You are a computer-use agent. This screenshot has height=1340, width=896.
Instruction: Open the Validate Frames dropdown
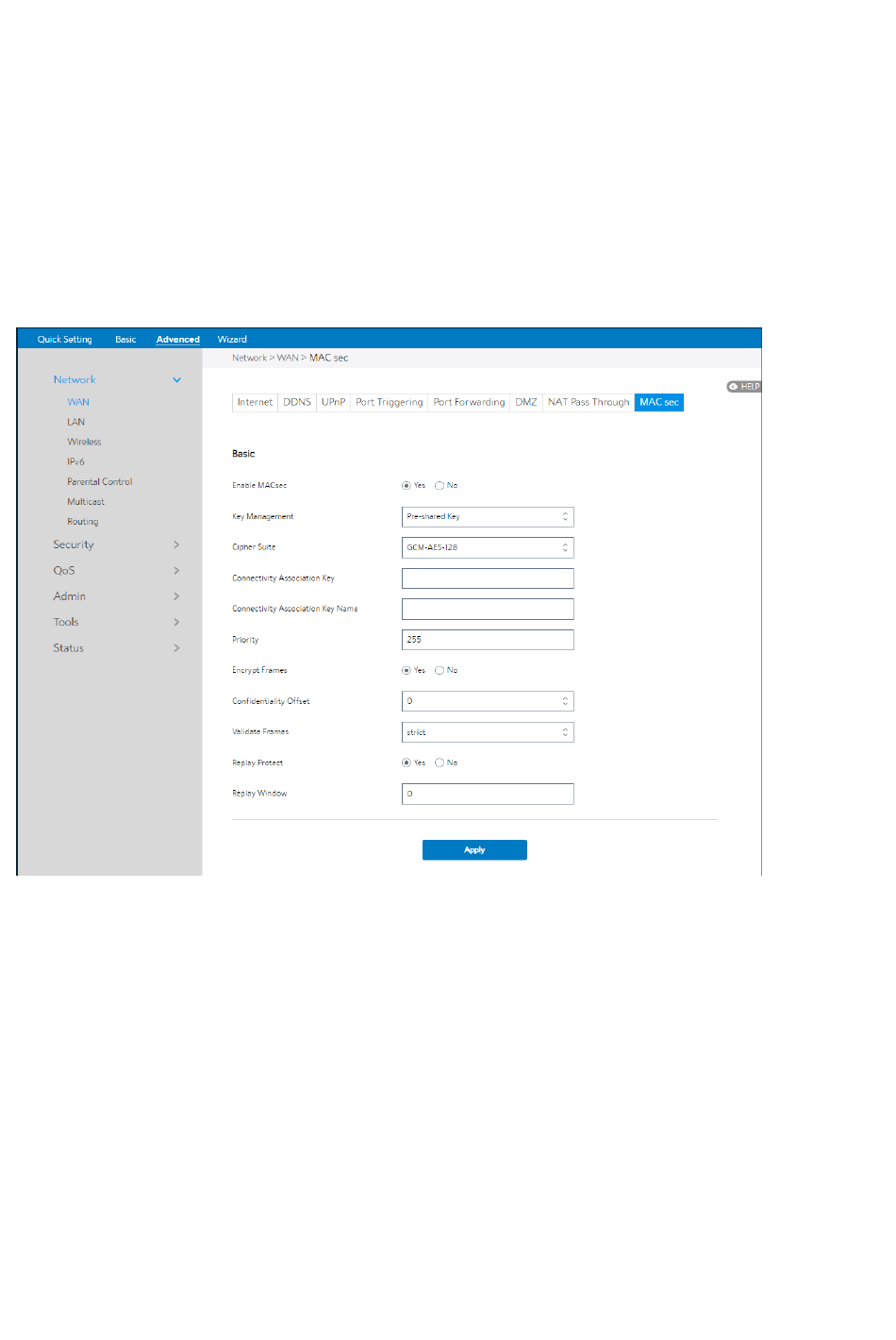click(487, 733)
